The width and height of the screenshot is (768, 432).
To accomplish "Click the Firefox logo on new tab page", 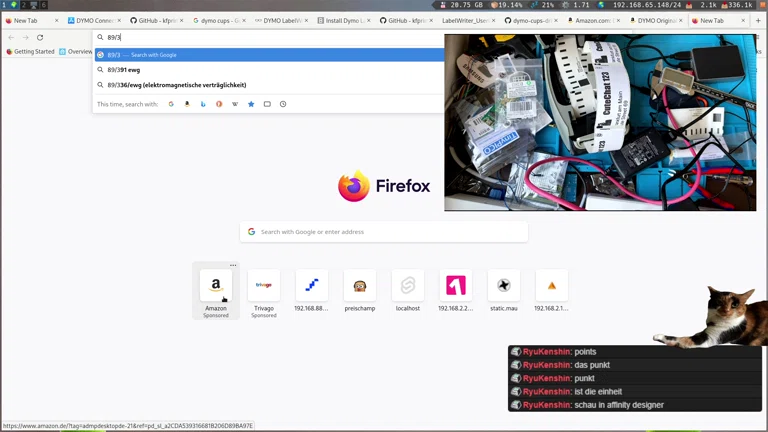I will (x=384, y=186).
